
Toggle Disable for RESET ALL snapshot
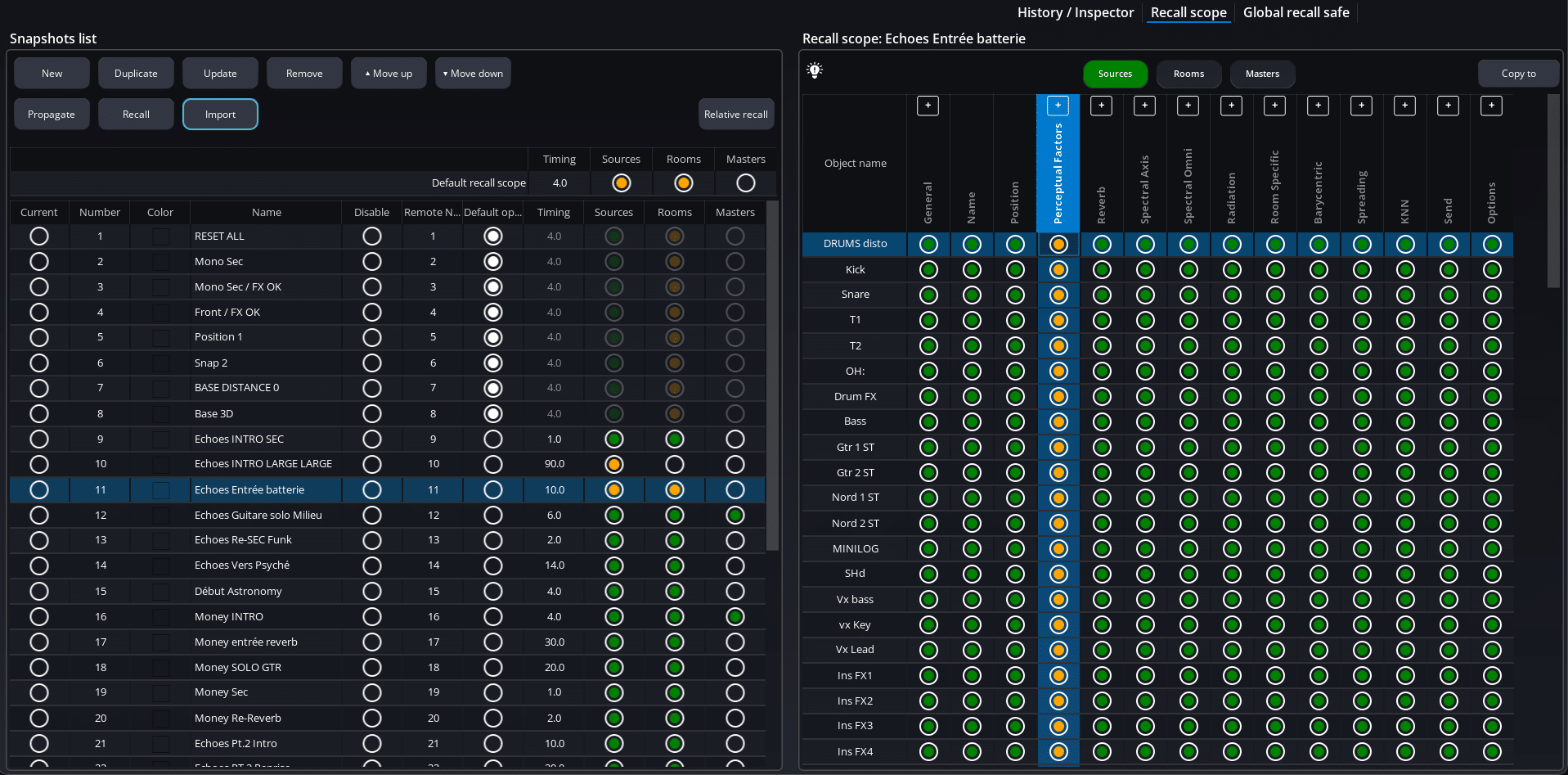point(372,237)
